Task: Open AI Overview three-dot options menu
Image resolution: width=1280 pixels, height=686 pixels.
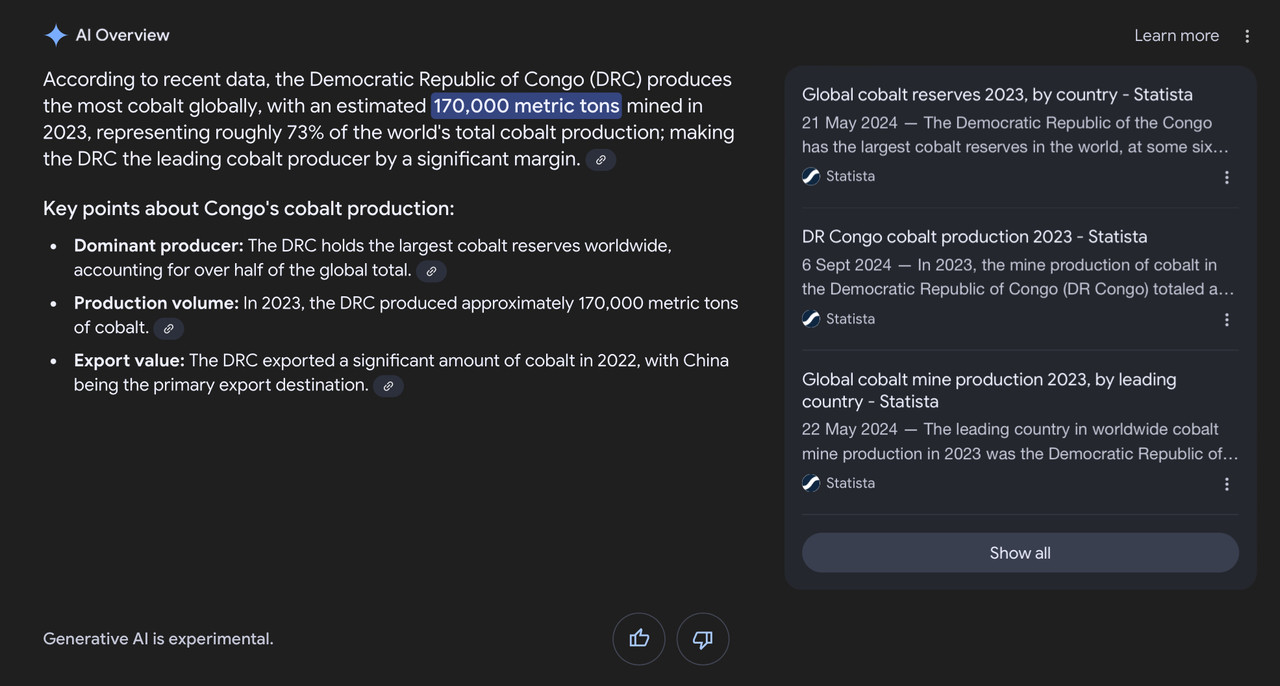Action: pyautogui.click(x=1247, y=36)
